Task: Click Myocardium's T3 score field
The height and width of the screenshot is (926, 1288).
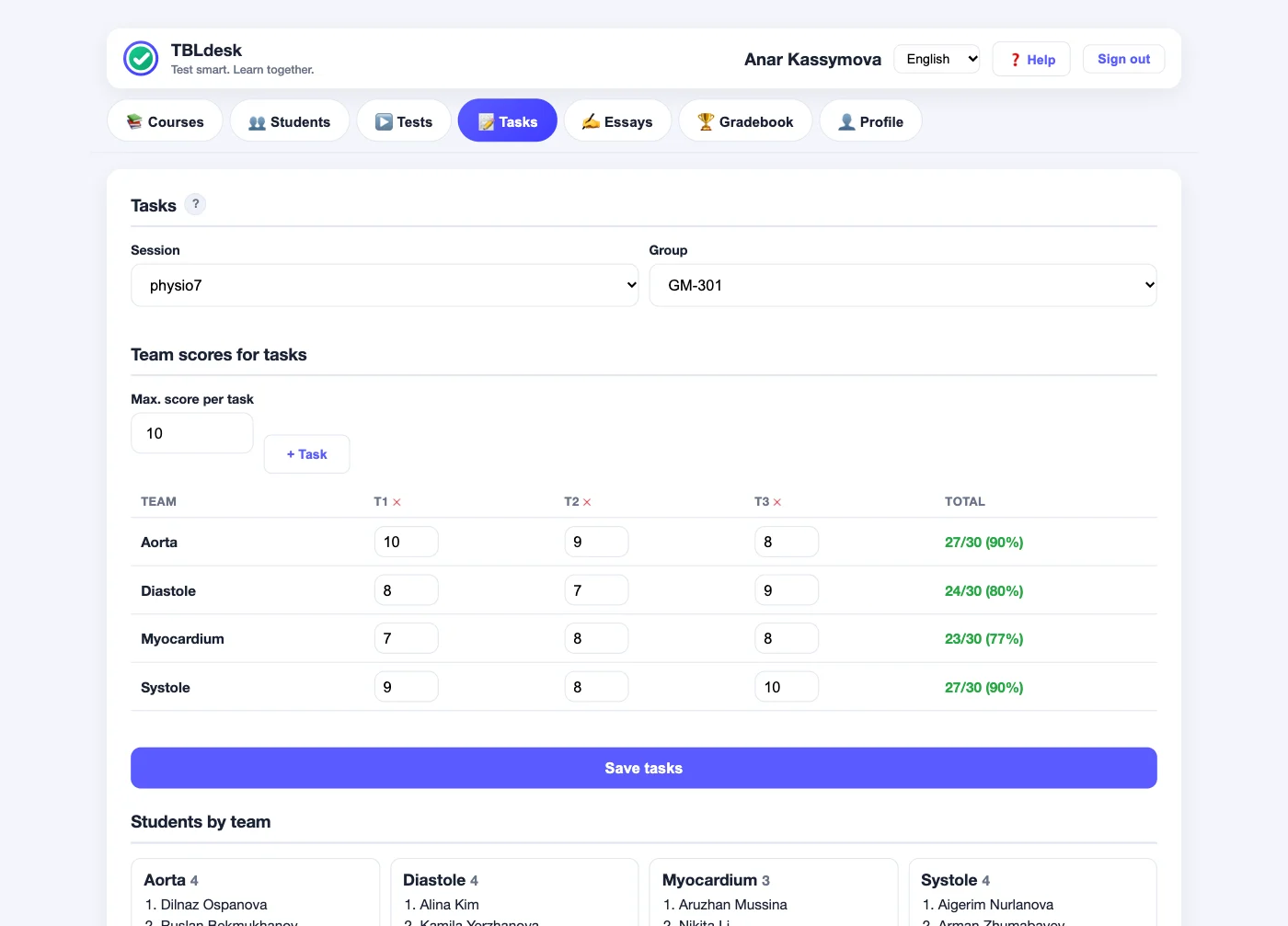Action: pos(788,638)
